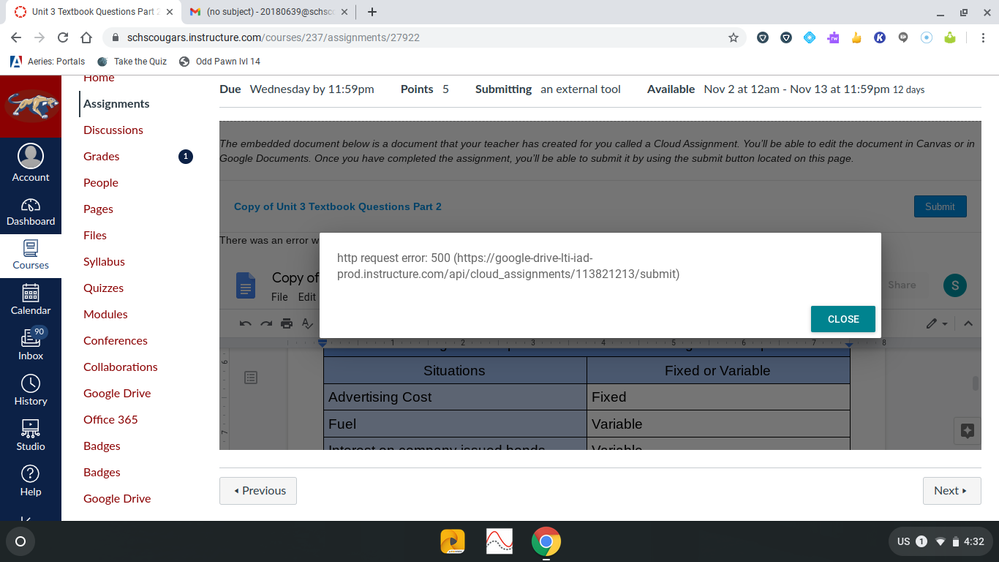This screenshot has width=999, height=562.
Task: Open the Grades course link
Action: [x=101, y=156]
